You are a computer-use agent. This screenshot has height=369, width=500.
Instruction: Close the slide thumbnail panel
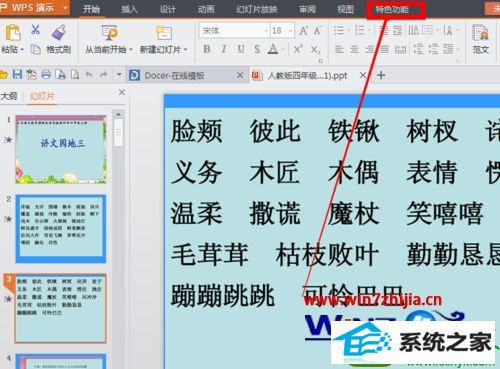click(x=122, y=92)
